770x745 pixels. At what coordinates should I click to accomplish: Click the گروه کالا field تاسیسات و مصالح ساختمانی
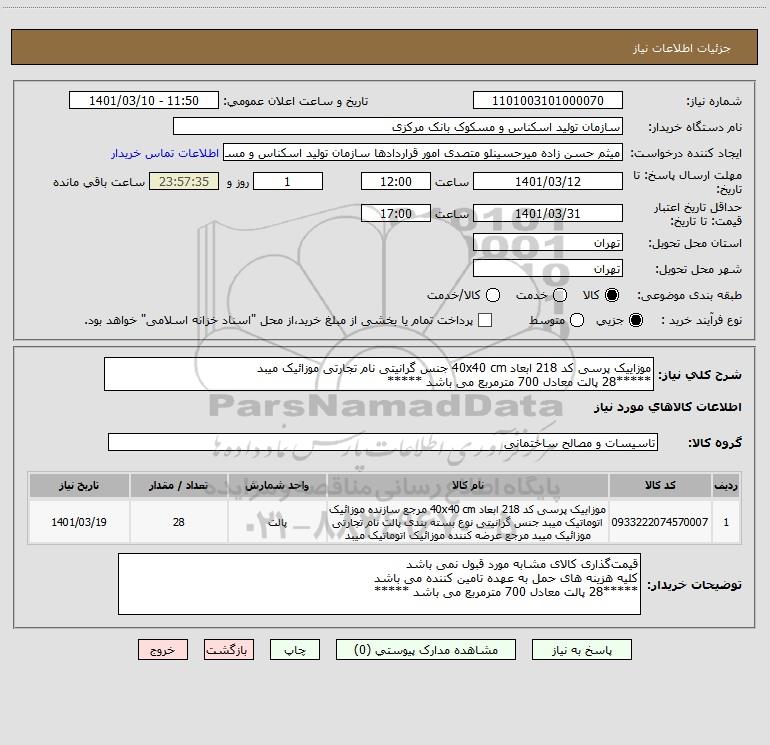coord(383,442)
